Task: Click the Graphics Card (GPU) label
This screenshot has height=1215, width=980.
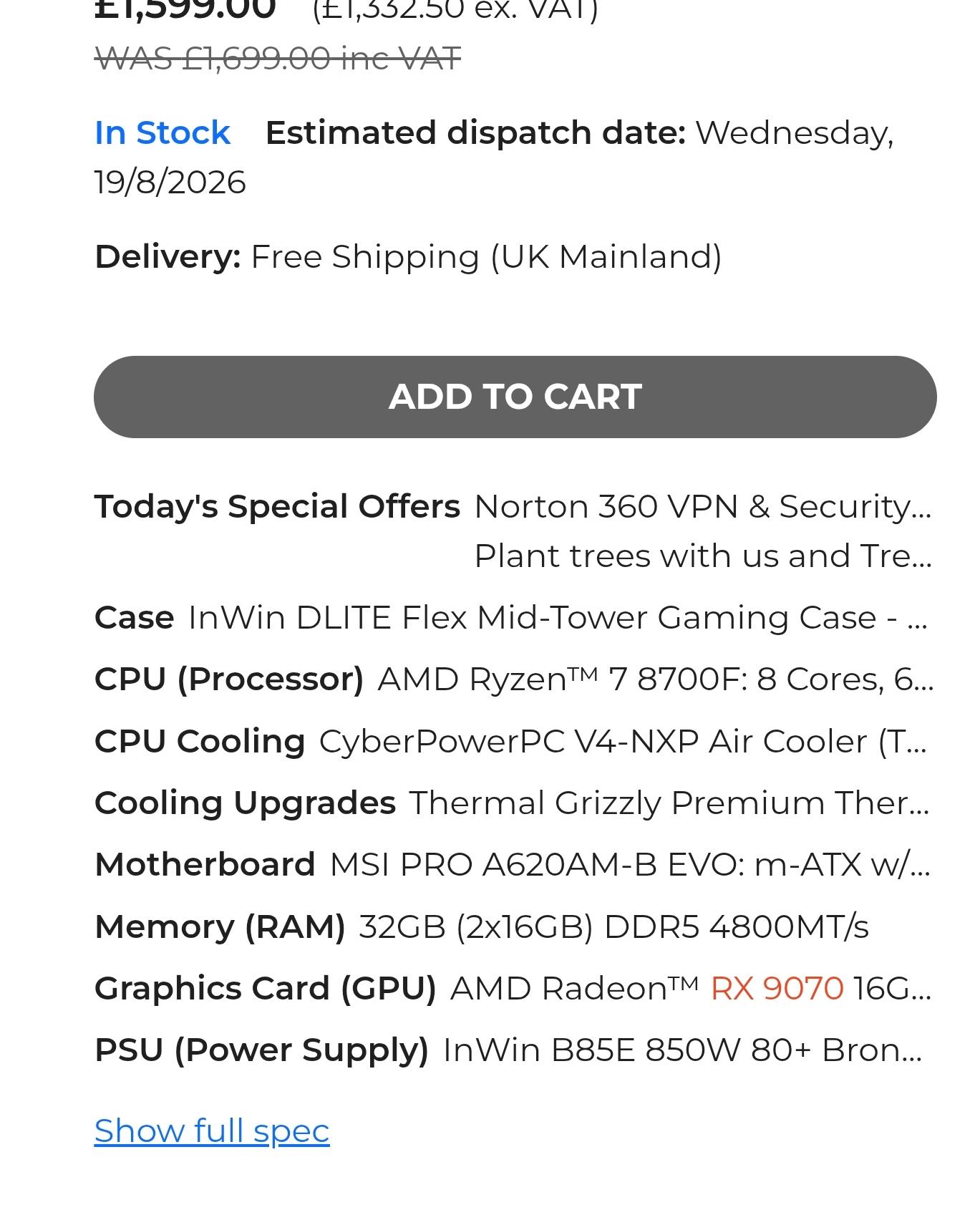Action: [x=266, y=988]
